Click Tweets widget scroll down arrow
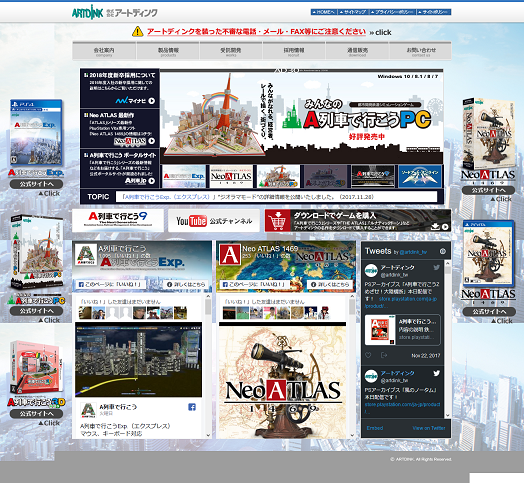 pos(448,415)
